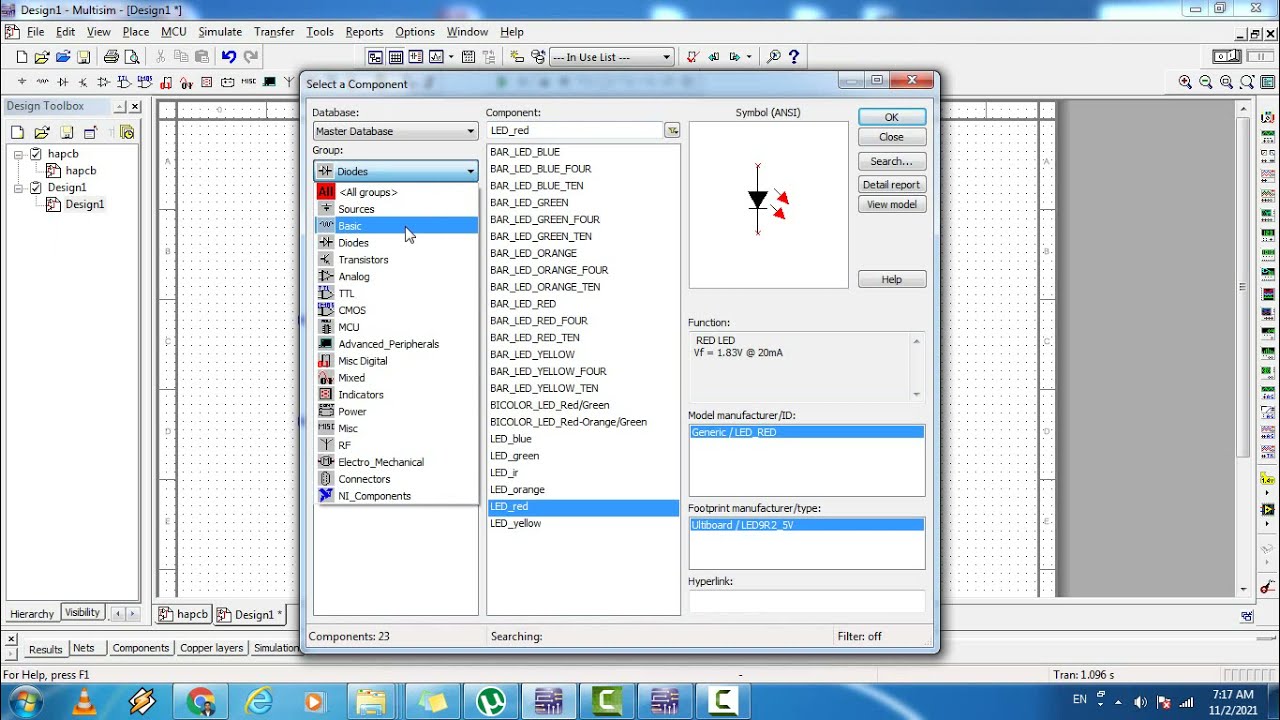Viewport: 1280px width, 720px height.
Task: Click the Place Misc component icon
Action: click(x=248, y=82)
